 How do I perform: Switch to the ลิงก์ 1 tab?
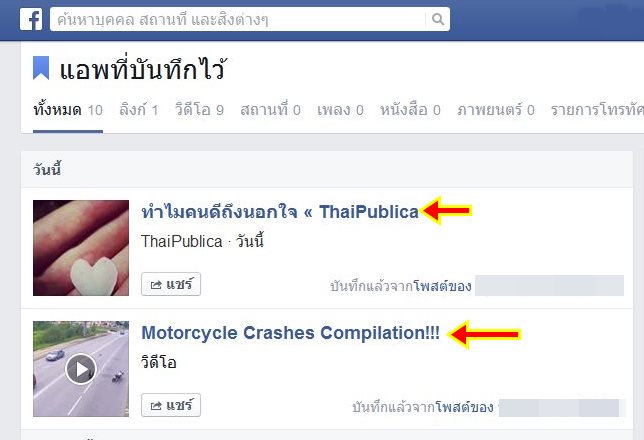138,110
